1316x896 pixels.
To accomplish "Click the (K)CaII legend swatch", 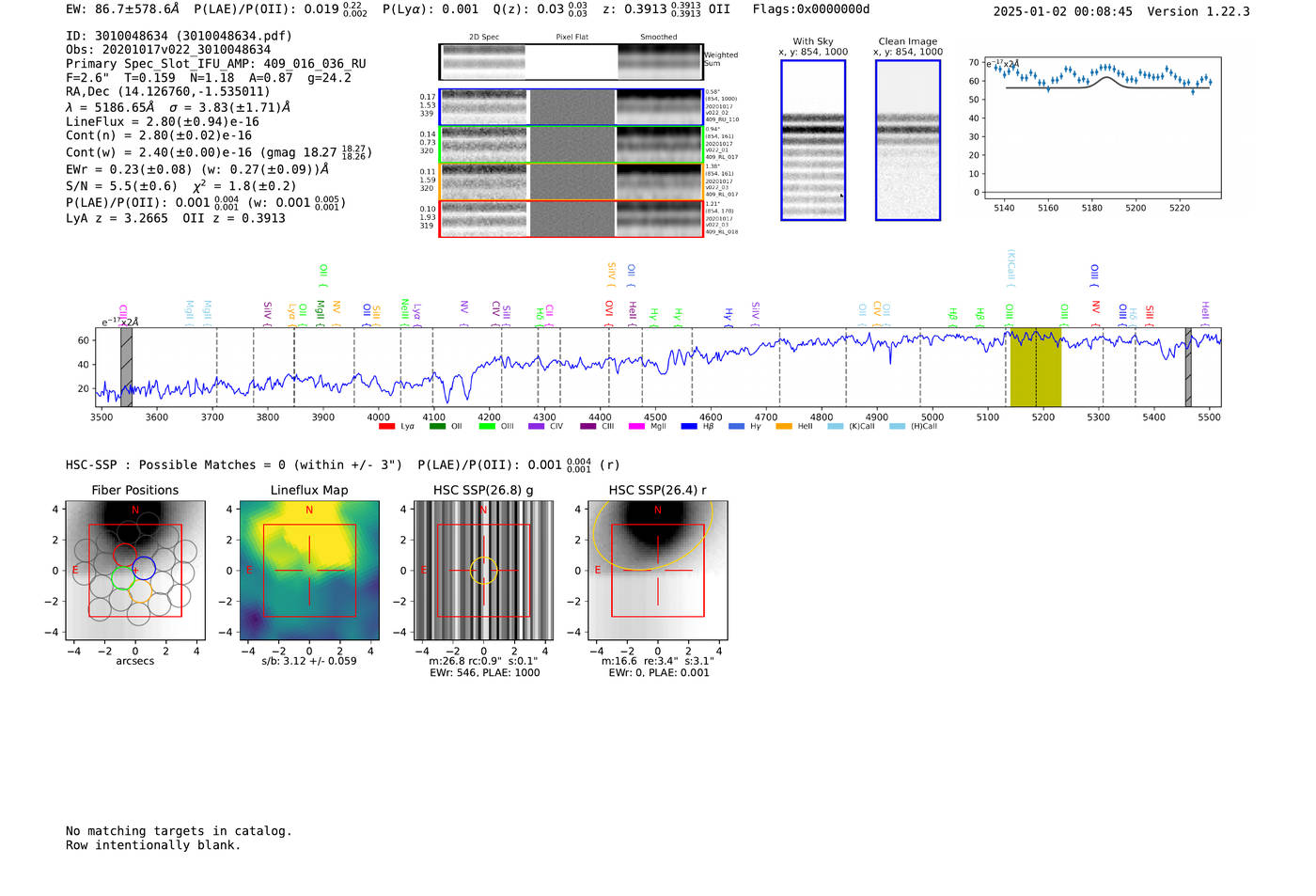I will coord(836,427).
